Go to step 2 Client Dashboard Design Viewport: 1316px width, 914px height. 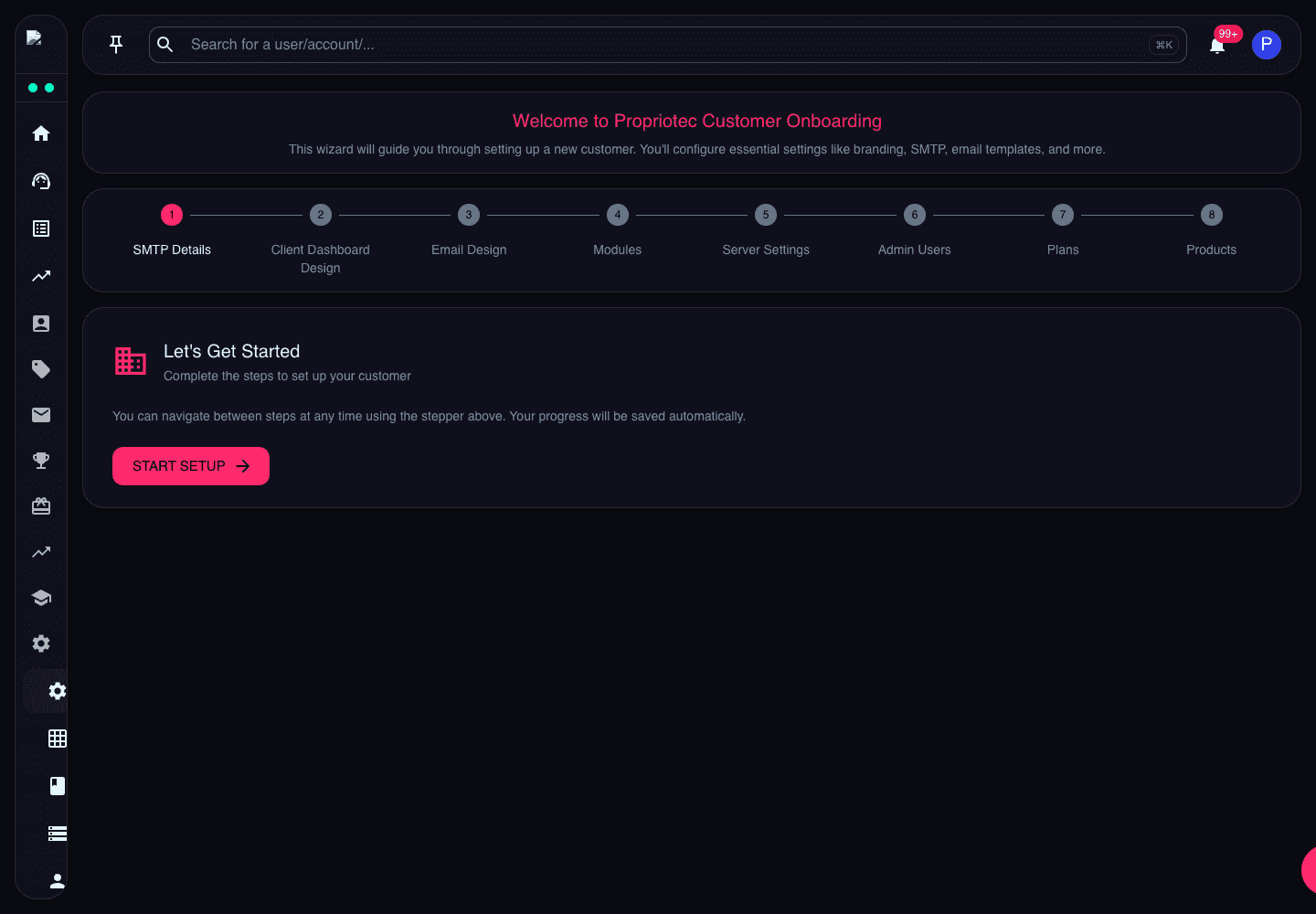[321, 240]
